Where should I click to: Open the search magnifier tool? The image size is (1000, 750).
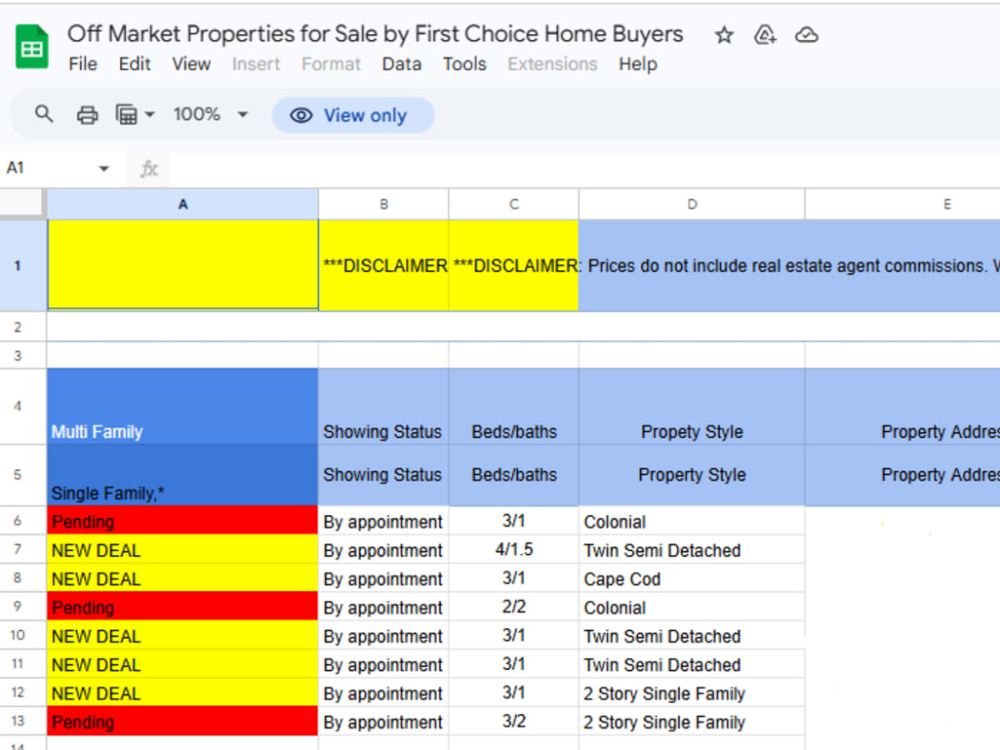pyautogui.click(x=43, y=115)
